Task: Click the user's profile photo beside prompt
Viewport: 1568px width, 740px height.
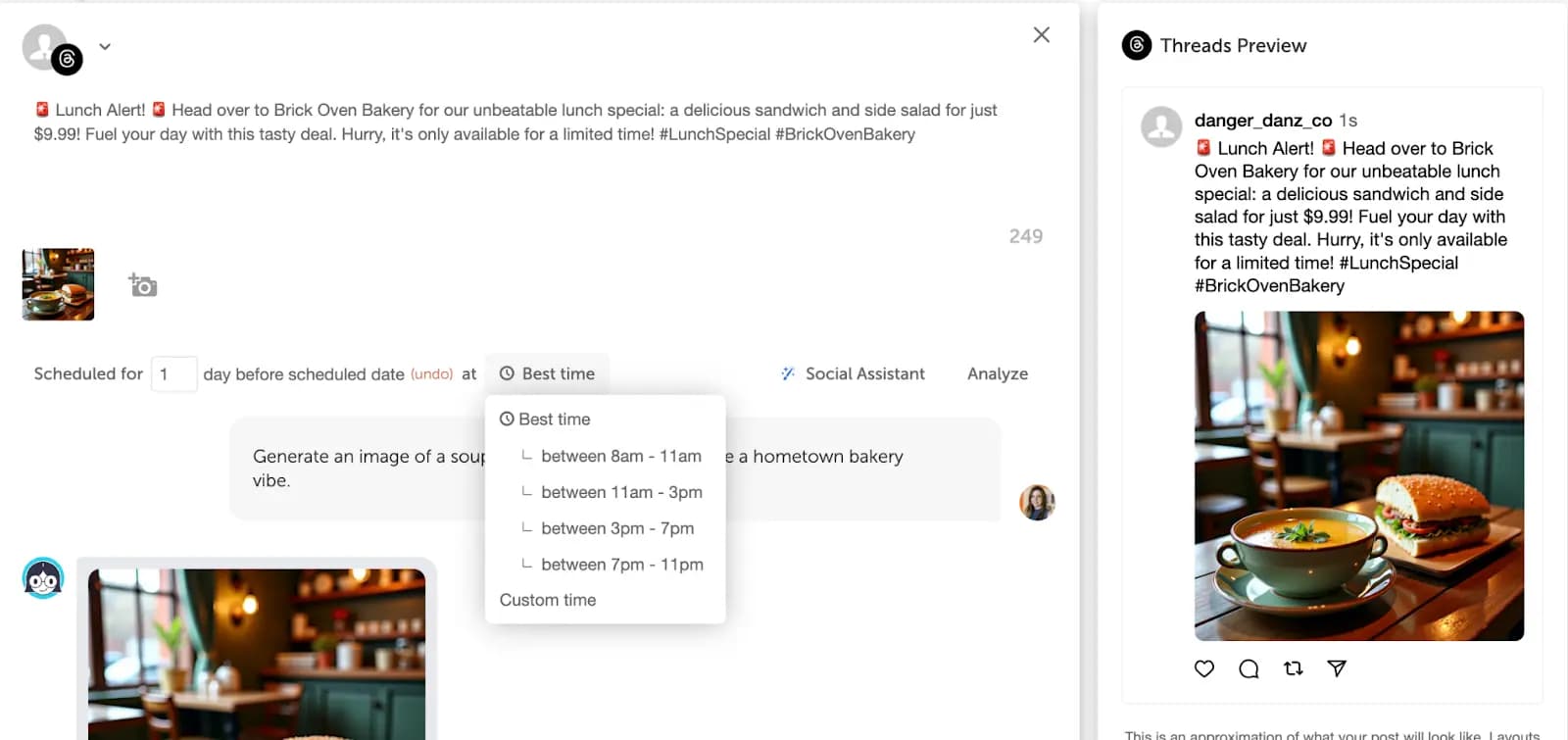Action: (x=1037, y=503)
